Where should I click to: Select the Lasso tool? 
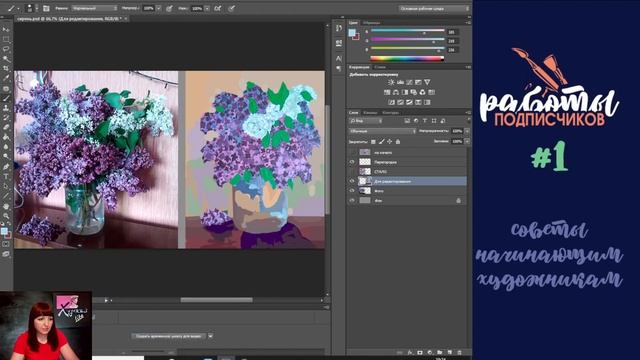coord(6,49)
